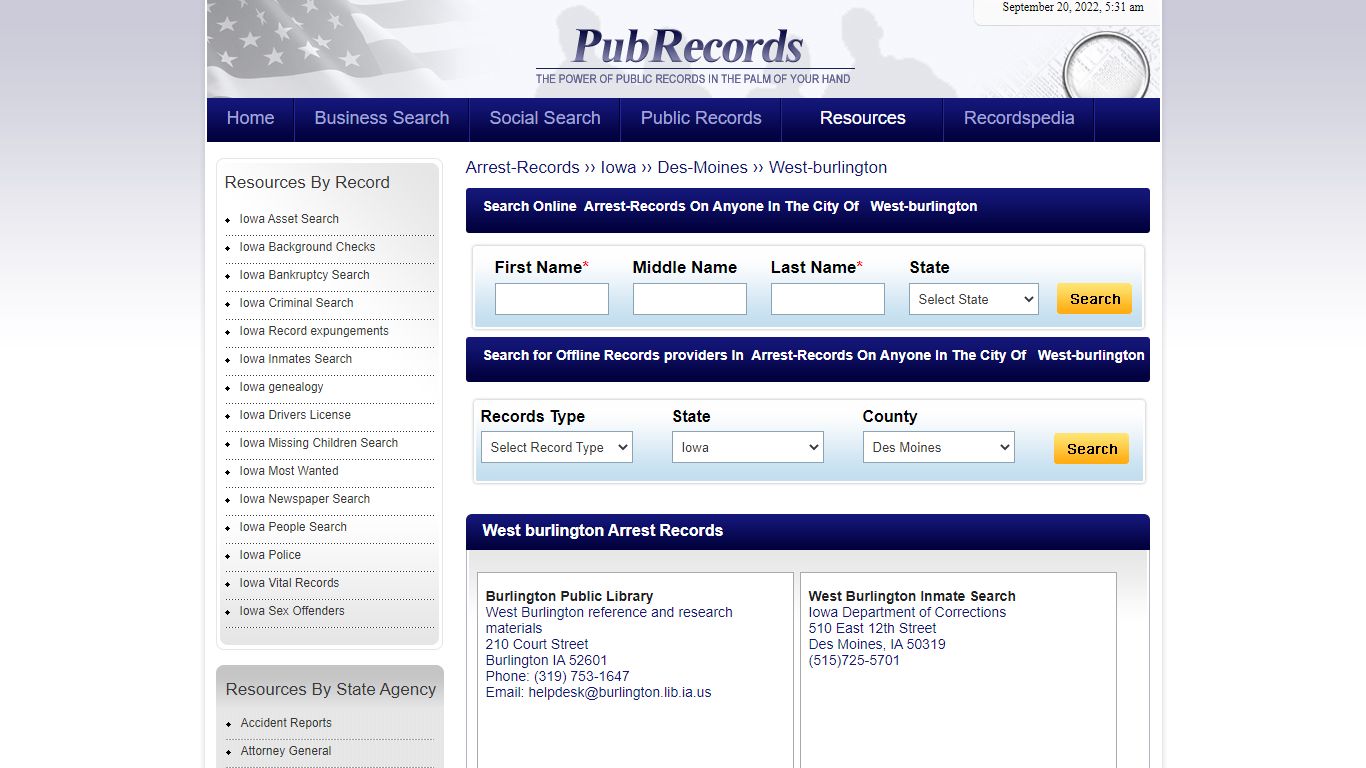Focus the Middle Name input field
Viewport: 1366px width, 768px height.
coord(690,299)
